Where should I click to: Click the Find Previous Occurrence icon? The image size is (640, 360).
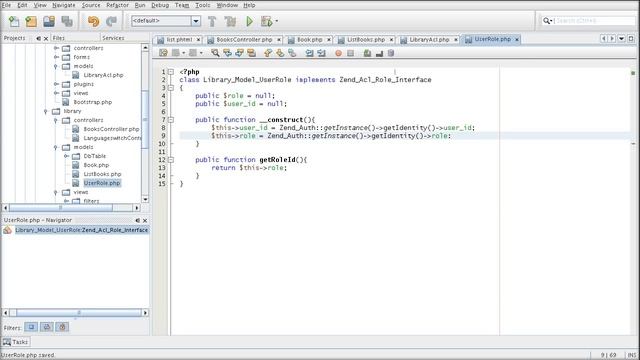(x=227, y=53)
